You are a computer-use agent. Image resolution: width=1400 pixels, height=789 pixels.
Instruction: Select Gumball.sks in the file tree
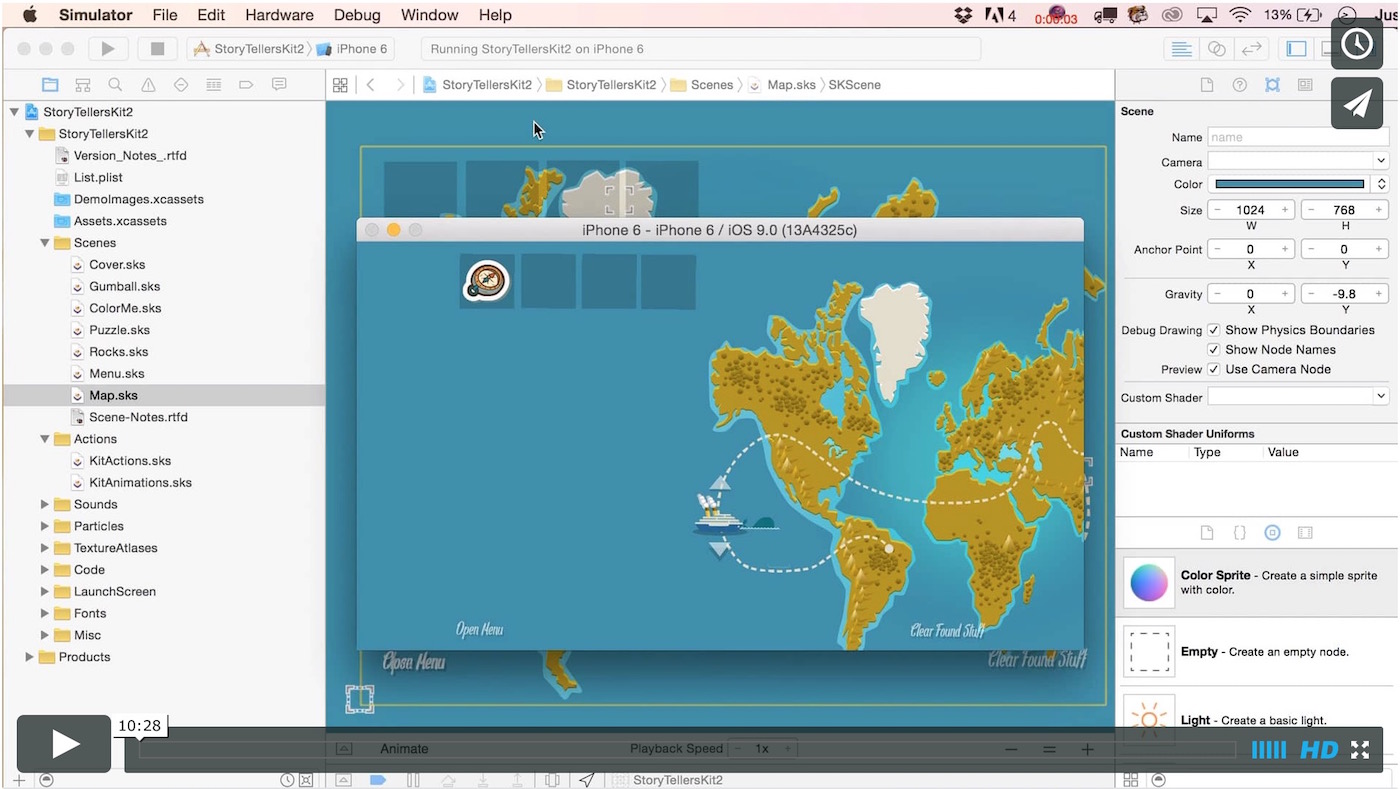[x=124, y=286]
